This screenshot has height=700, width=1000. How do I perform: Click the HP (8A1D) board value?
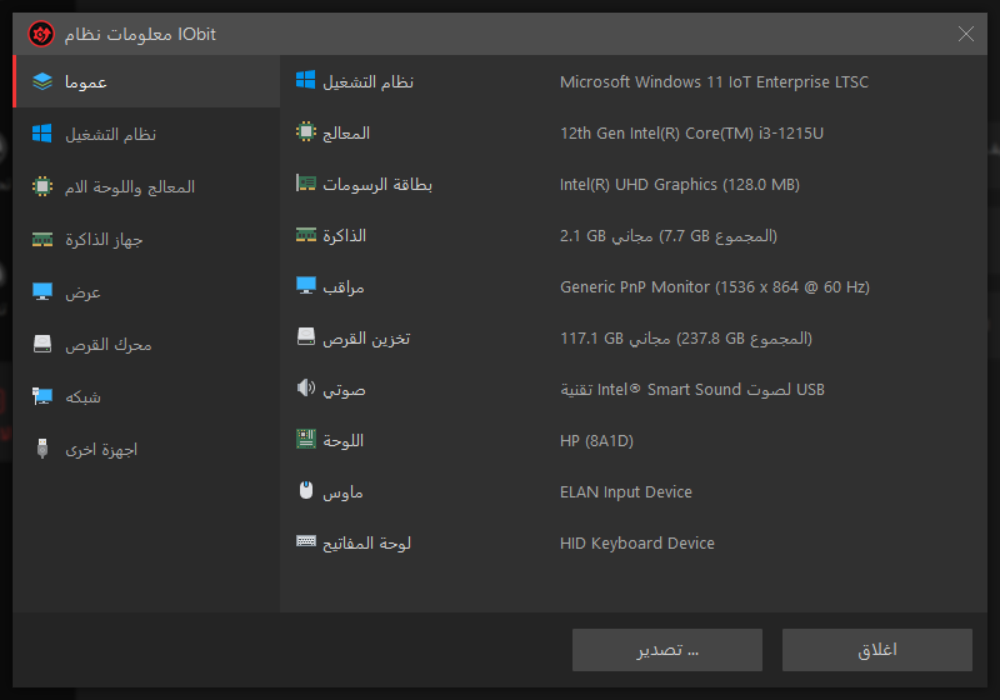[x=597, y=441]
